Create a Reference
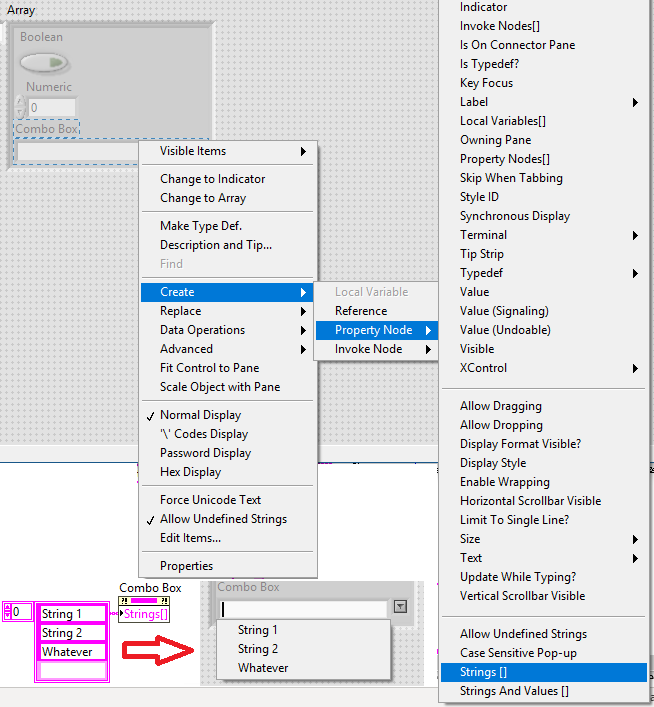The image size is (654, 707). pyautogui.click(x=377, y=311)
